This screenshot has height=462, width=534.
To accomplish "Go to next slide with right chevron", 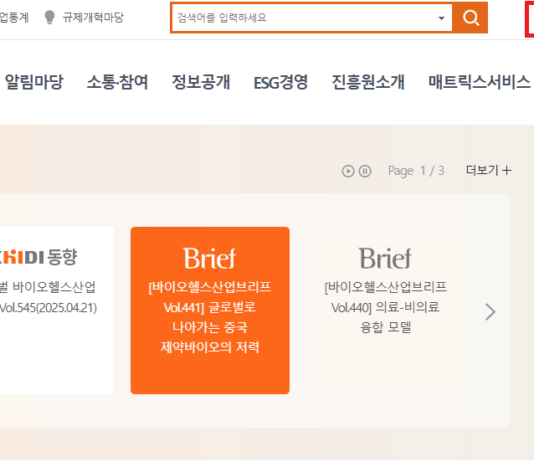I will point(490,312).
